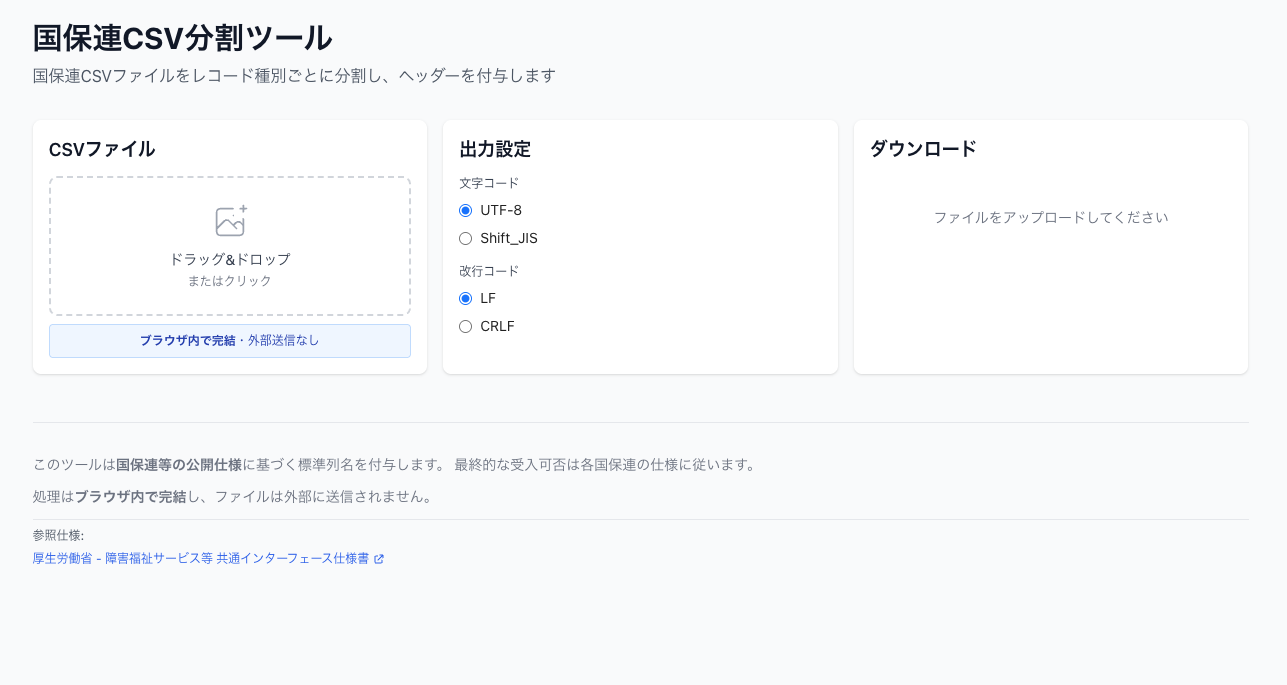Viewport: 1287px width, 685px height.
Task: Click the ダウンロード panel heading
Action: click(x=921, y=149)
